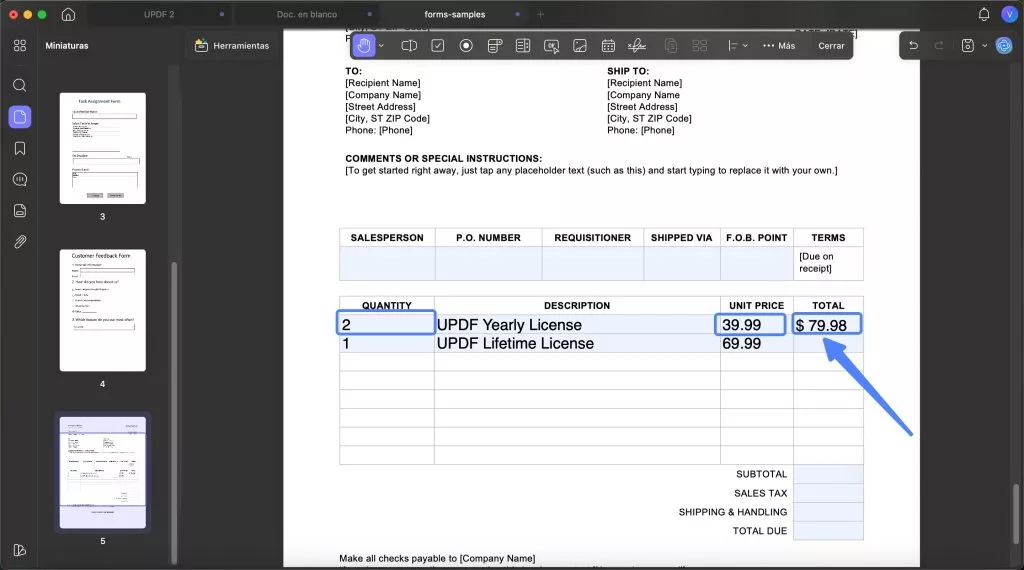Screen dimensions: 1024x570
Task: Open the Más options menu
Action: (779, 46)
